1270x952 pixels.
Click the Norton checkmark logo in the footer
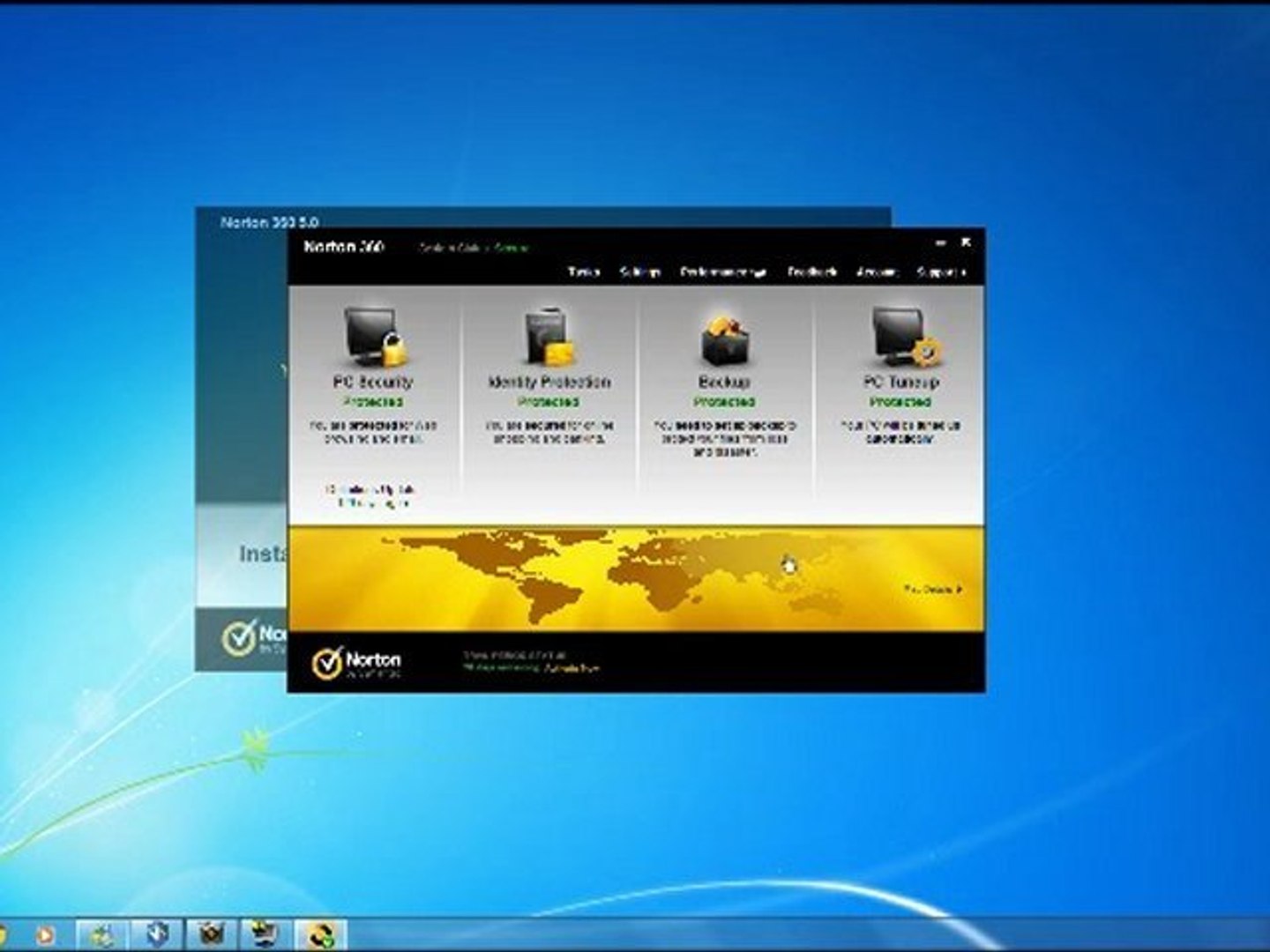click(x=327, y=663)
